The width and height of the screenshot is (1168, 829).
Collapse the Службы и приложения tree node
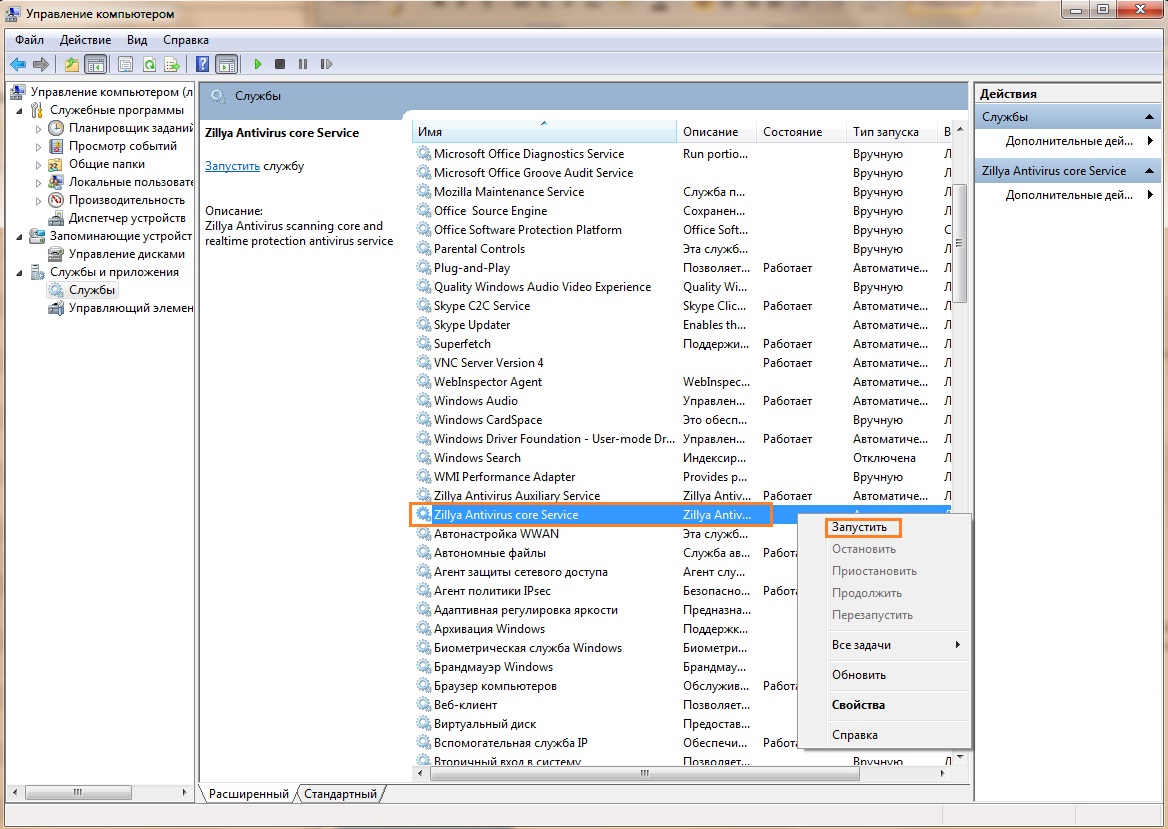tap(21, 272)
